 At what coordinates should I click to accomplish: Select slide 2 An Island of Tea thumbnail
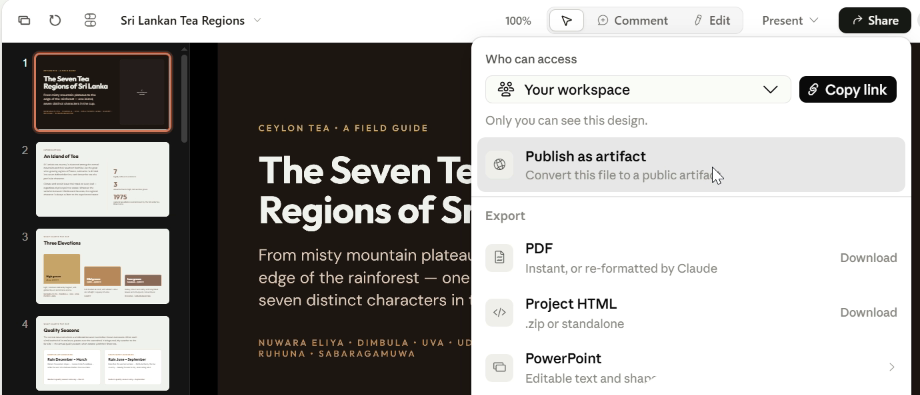(x=103, y=179)
